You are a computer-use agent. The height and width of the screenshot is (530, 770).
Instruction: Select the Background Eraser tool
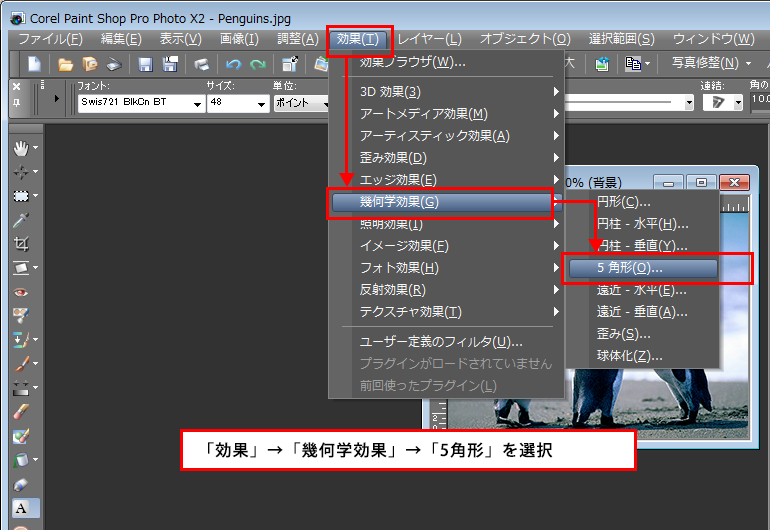pos(21,436)
